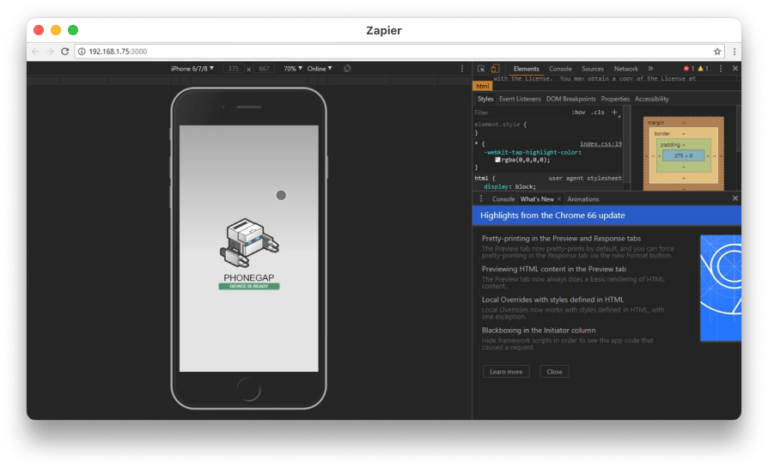Image resolution: width=768 pixels, height=468 pixels.
Task: Click the display: block declaration
Action: pyautogui.click(x=510, y=187)
